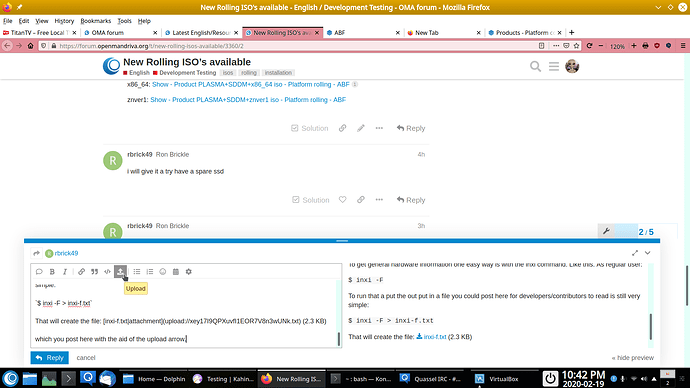Screen dimensions: 690x388
Task: Reply to the first post
Action: pyautogui.click(x=411, y=128)
